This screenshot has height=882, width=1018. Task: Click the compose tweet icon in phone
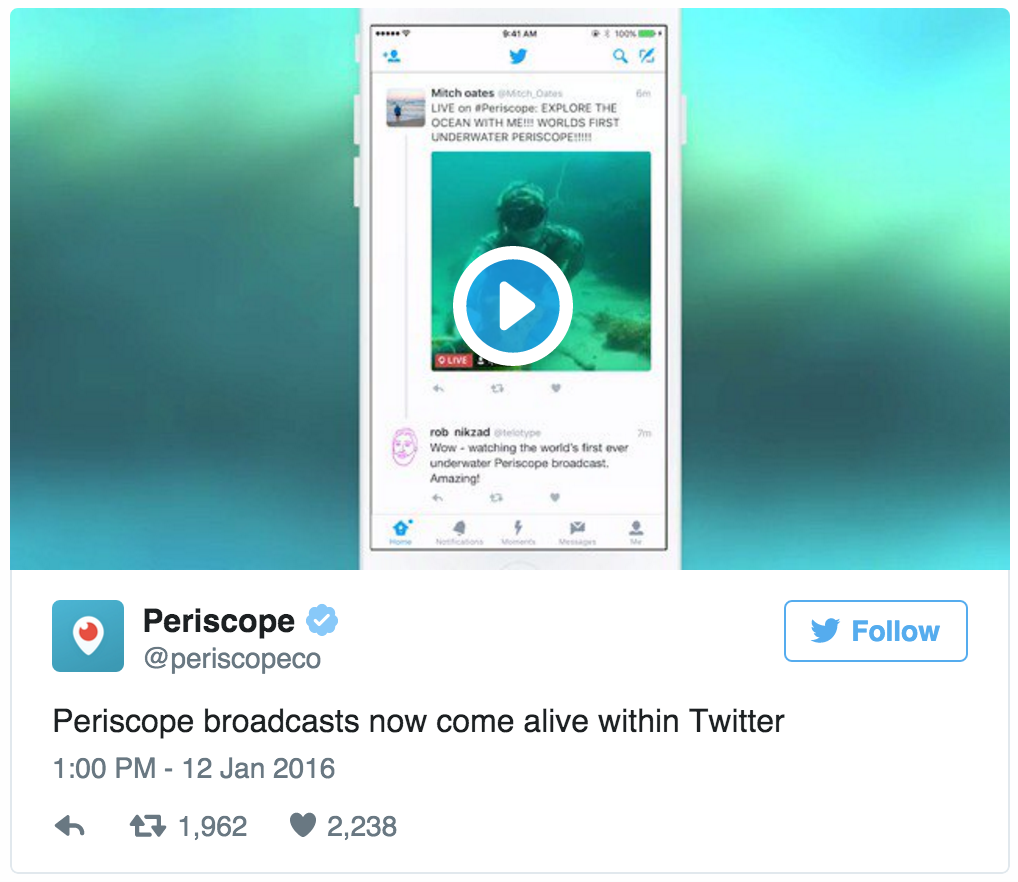(647, 56)
